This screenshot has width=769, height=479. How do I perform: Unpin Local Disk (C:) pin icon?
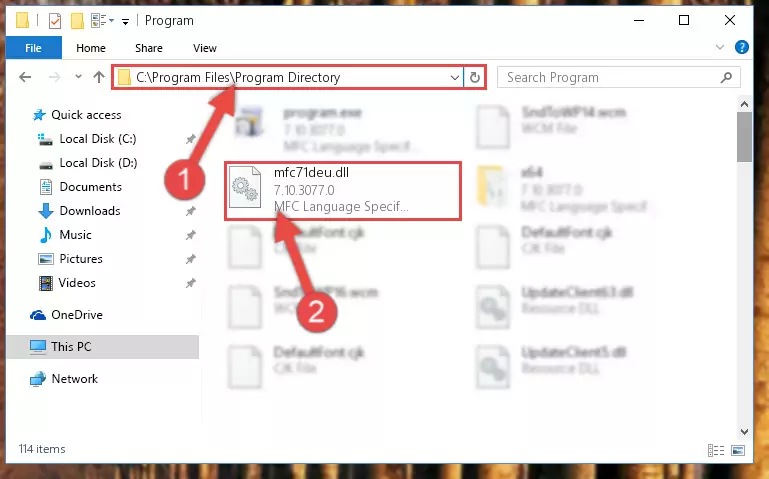click(191, 139)
